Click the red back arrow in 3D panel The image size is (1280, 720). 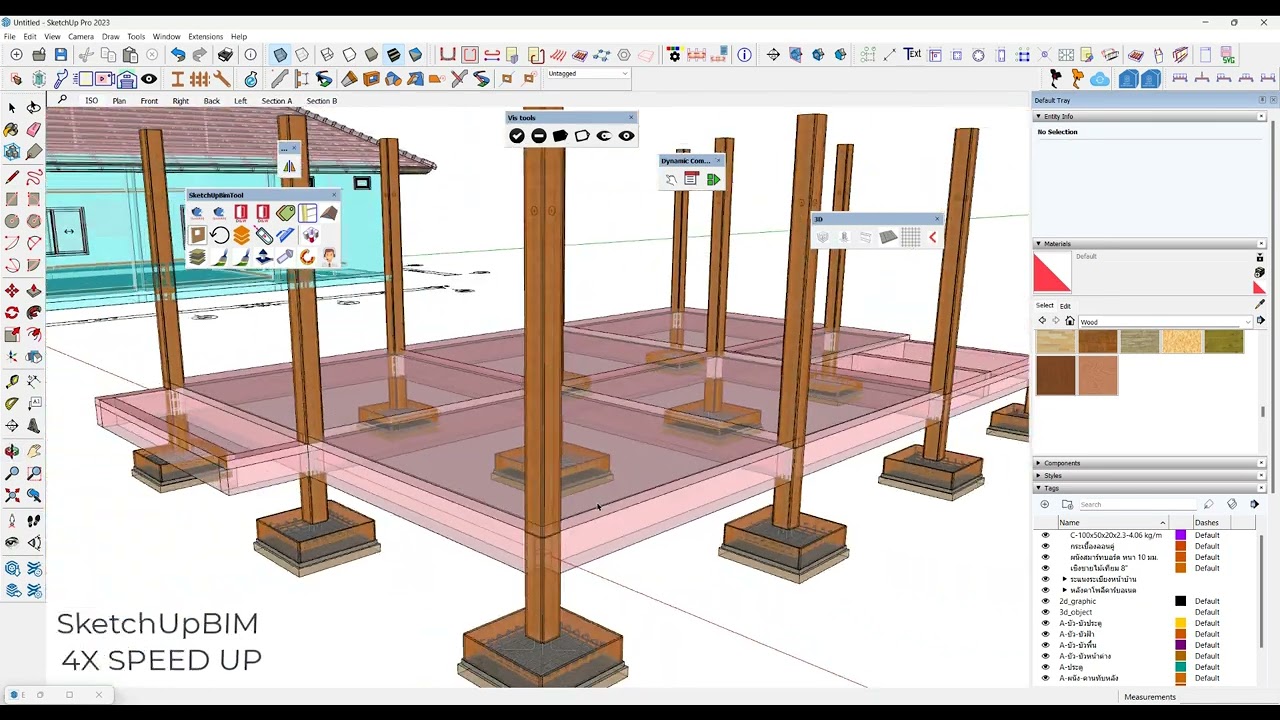(x=932, y=237)
